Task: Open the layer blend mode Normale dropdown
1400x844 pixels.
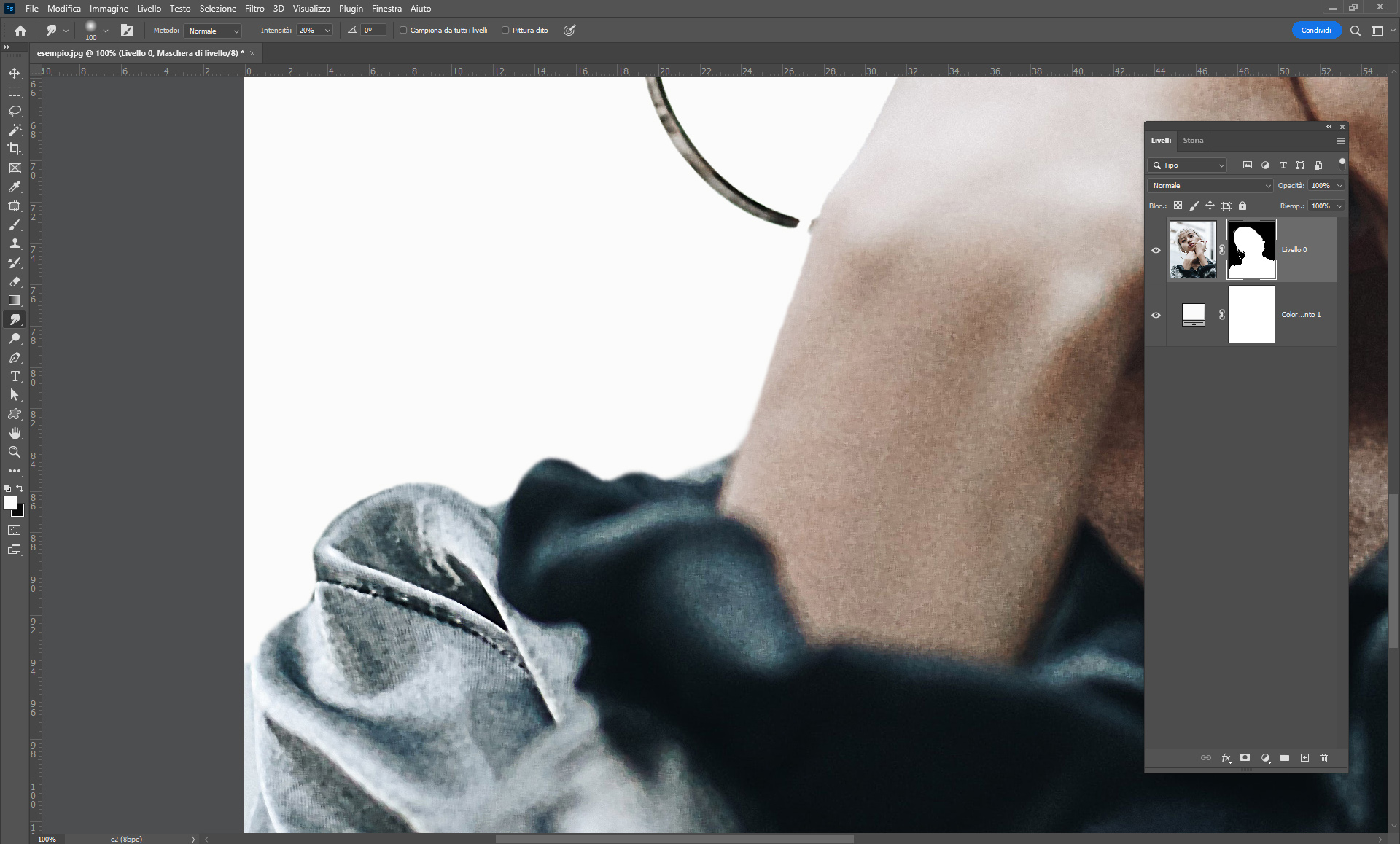Action: coord(1210,186)
